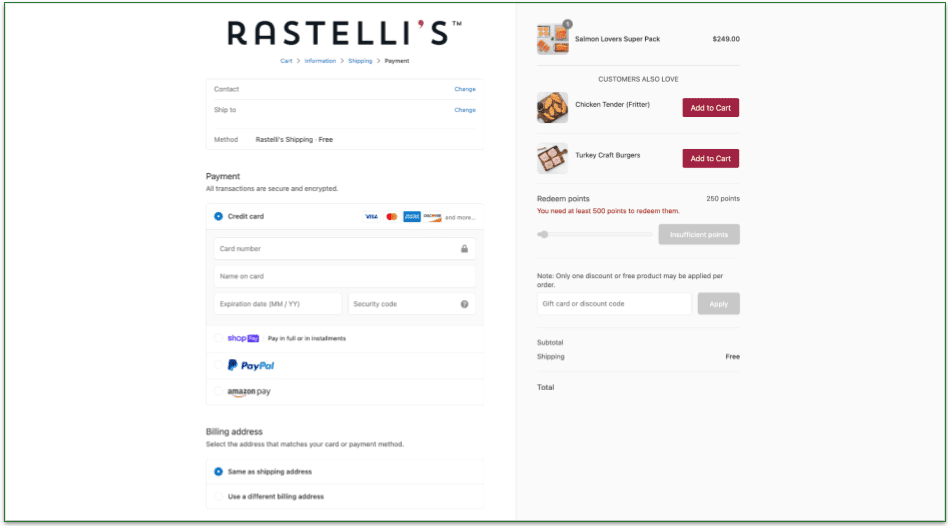The width and height of the screenshot is (948, 526).
Task: Click the quantity badge on Salmon pack
Action: pos(567,24)
